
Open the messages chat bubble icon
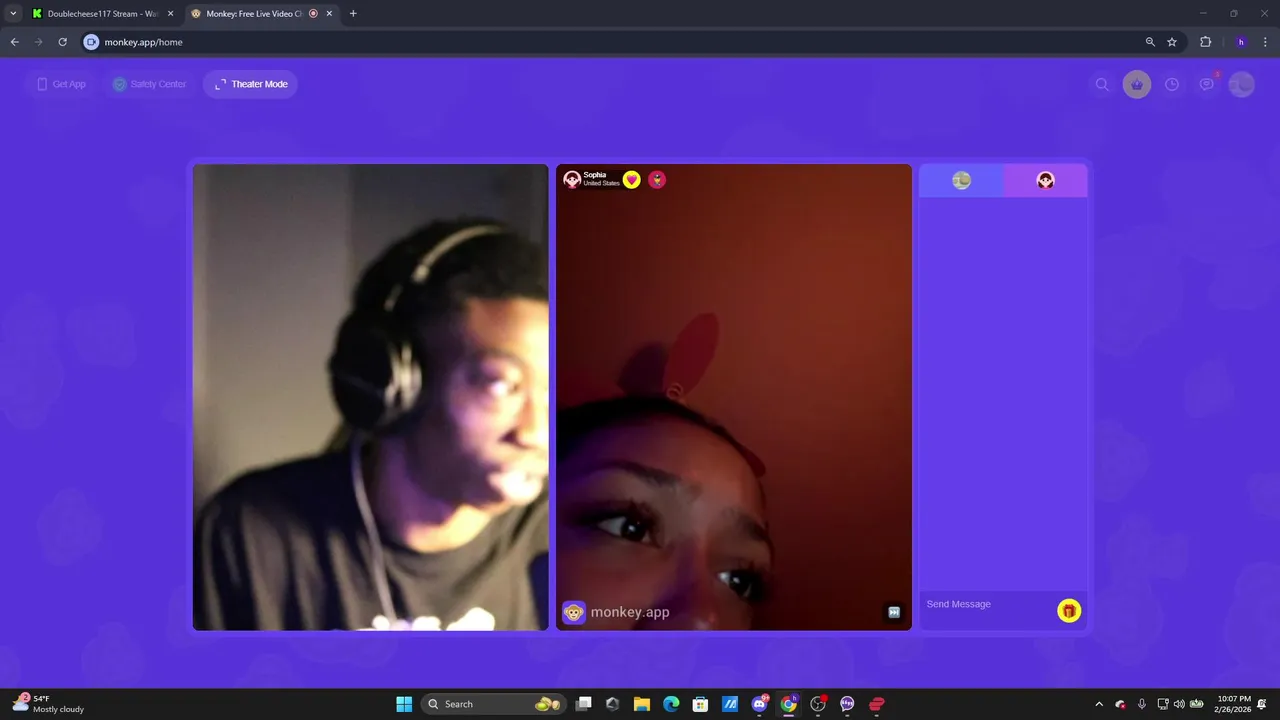1207,85
